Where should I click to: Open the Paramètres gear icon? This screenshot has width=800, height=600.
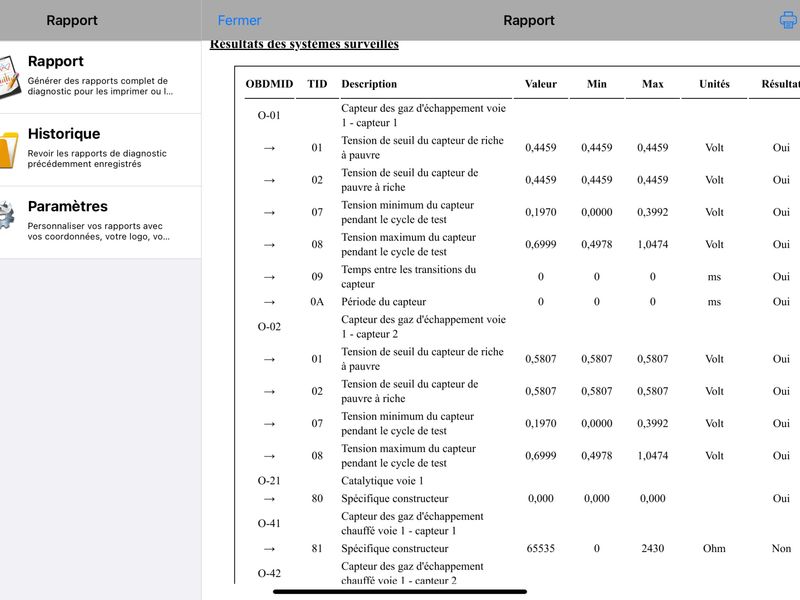coord(7,215)
